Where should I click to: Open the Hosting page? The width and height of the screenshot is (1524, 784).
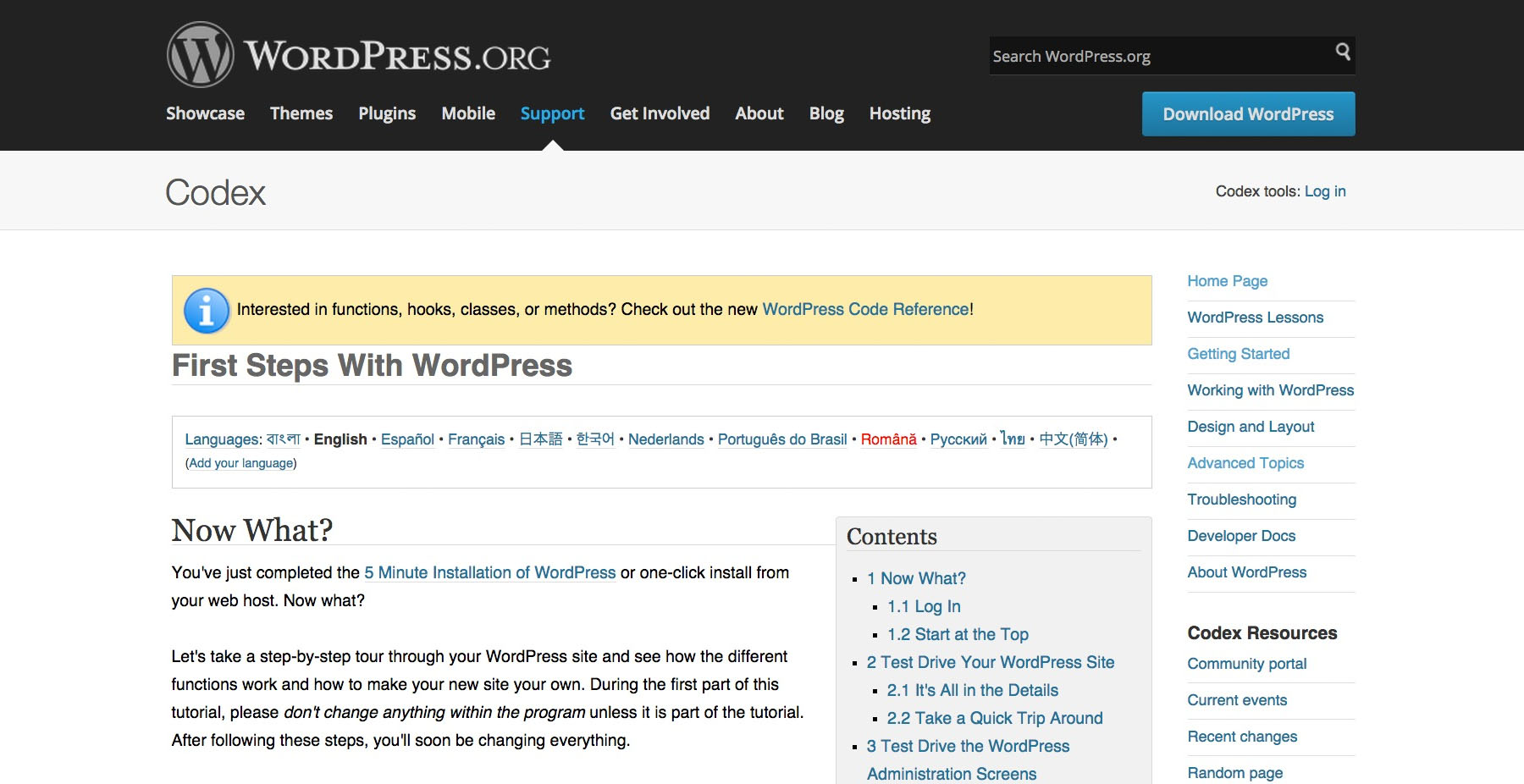tap(899, 113)
